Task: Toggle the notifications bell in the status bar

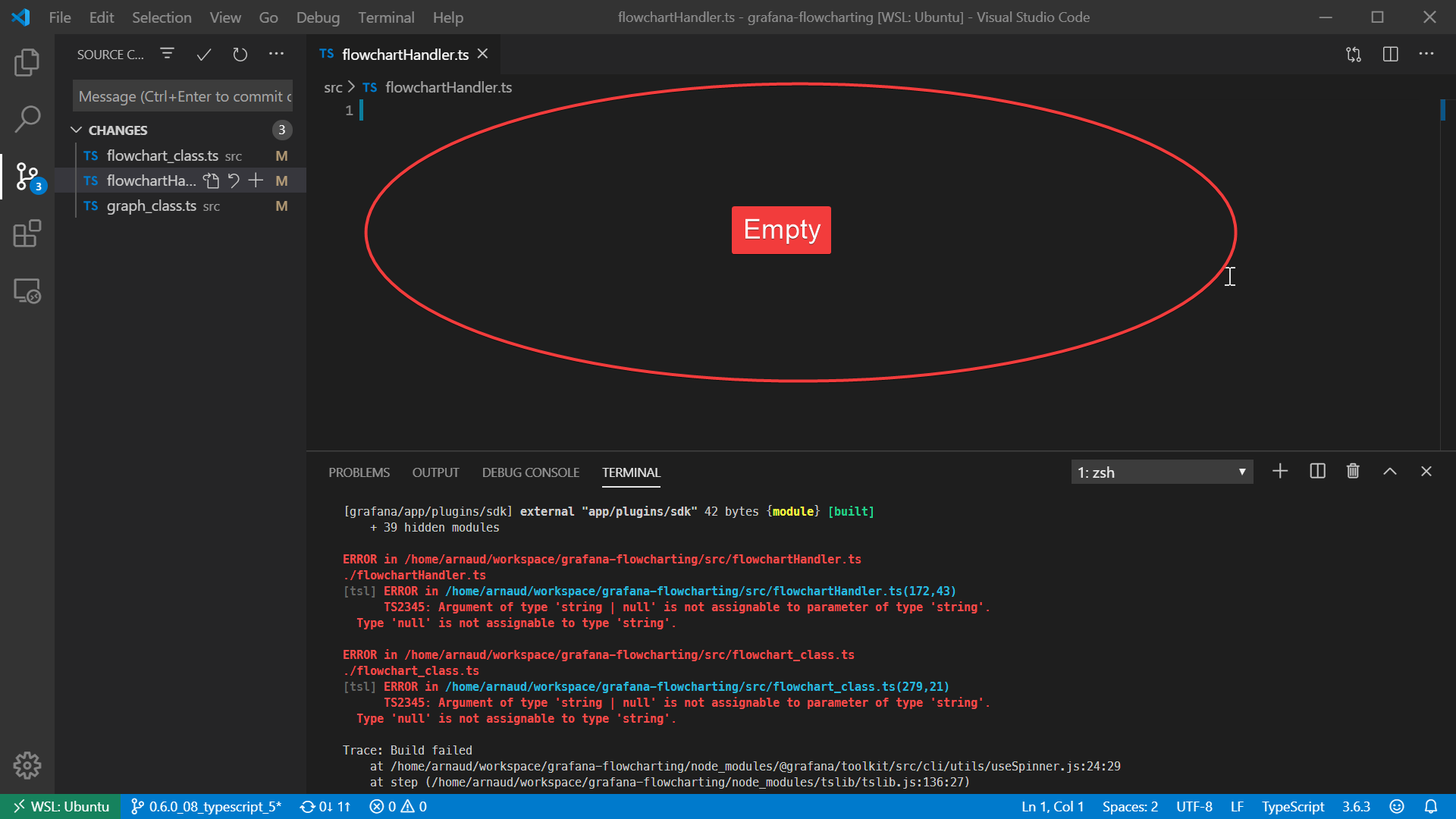Action: pyautogui.click(x=1432, y=806)
